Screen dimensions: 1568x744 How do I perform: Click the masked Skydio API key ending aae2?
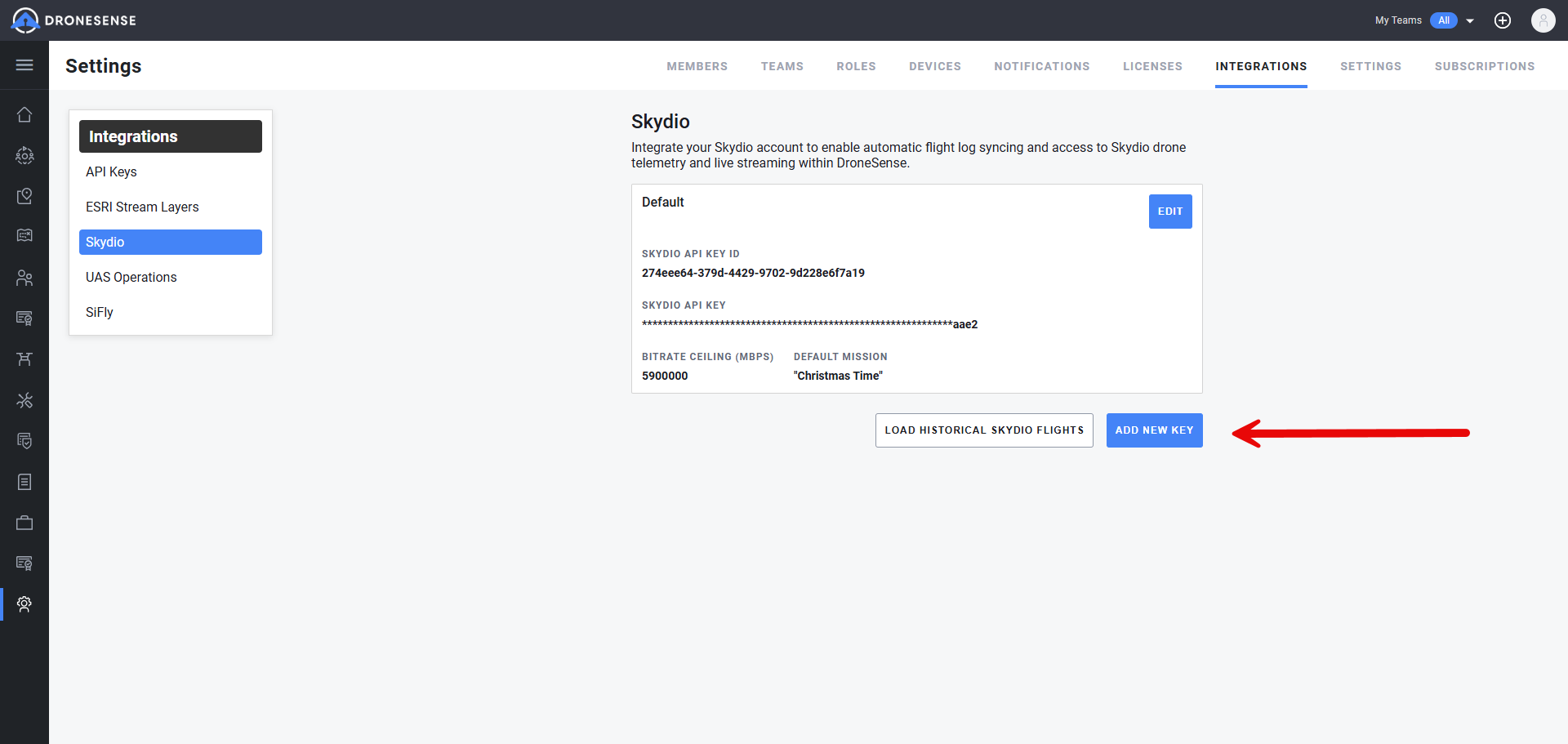click(809, 324)
